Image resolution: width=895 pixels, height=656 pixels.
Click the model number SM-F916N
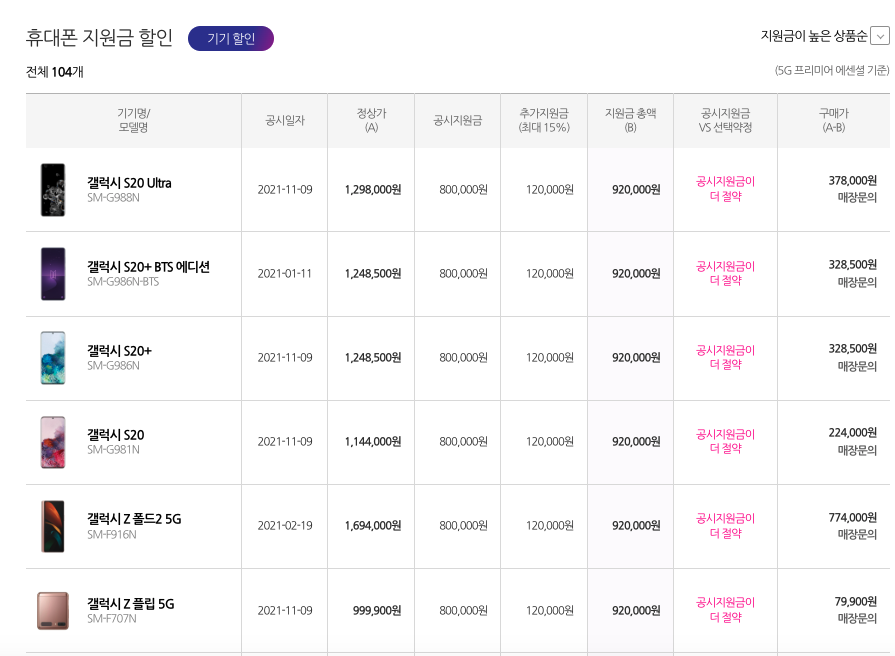click(112, 534)
